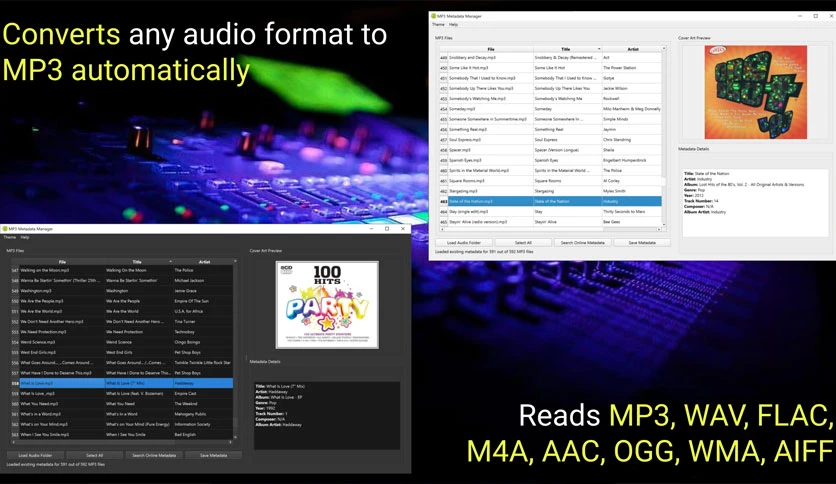This screenshot has width=836, height=484.
Task: Sort by the Artist column in the dark window
Action: pyautogui.click(x=204, y=262)
